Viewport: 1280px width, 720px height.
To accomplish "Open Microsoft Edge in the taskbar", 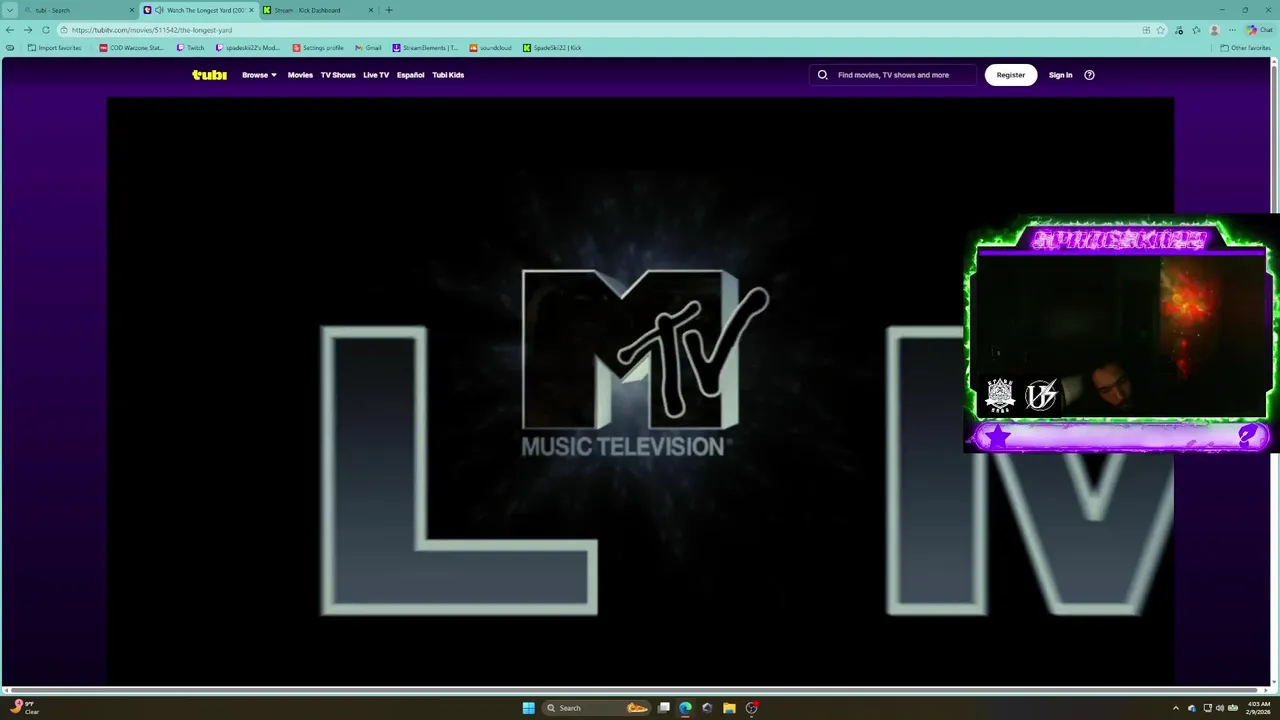I will click(x=685, y=708).
